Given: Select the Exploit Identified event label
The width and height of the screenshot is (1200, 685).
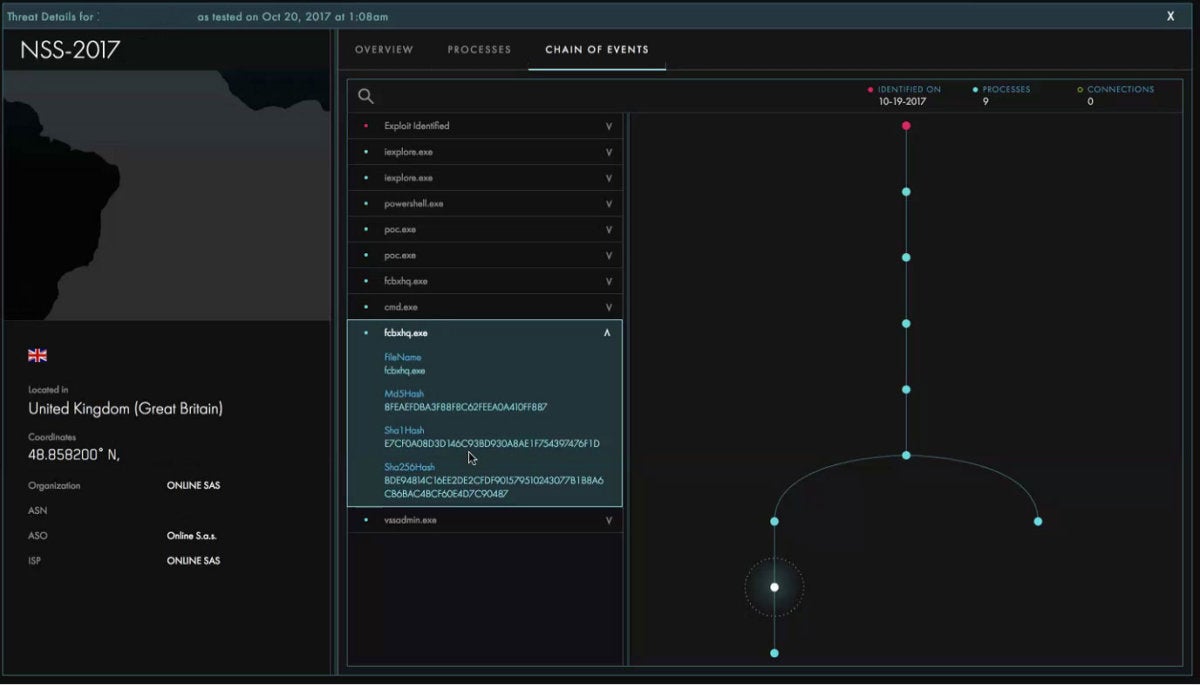Looking at the screenshot, I should point(417,126).
